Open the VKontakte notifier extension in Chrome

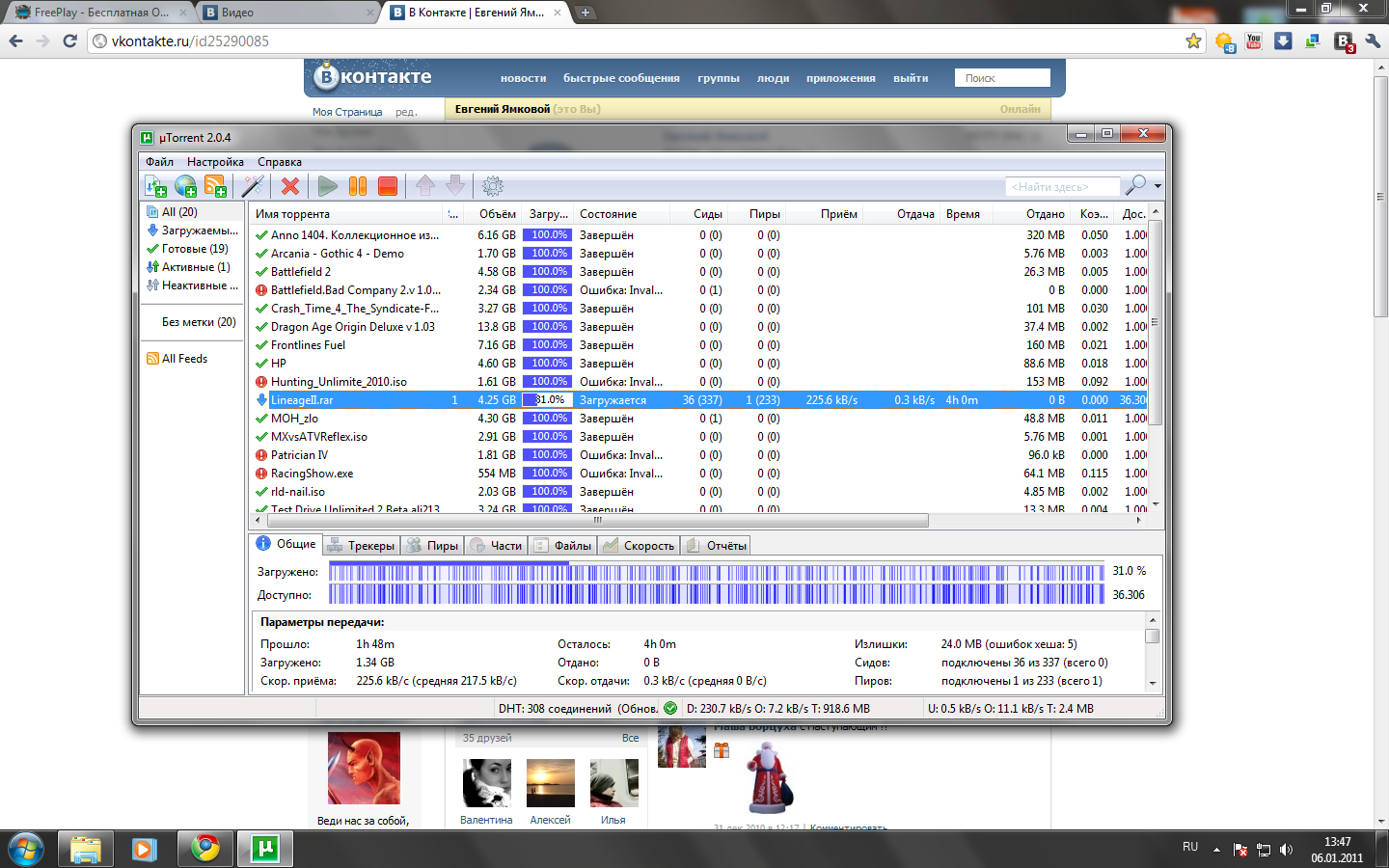(x=1344, y=41)
